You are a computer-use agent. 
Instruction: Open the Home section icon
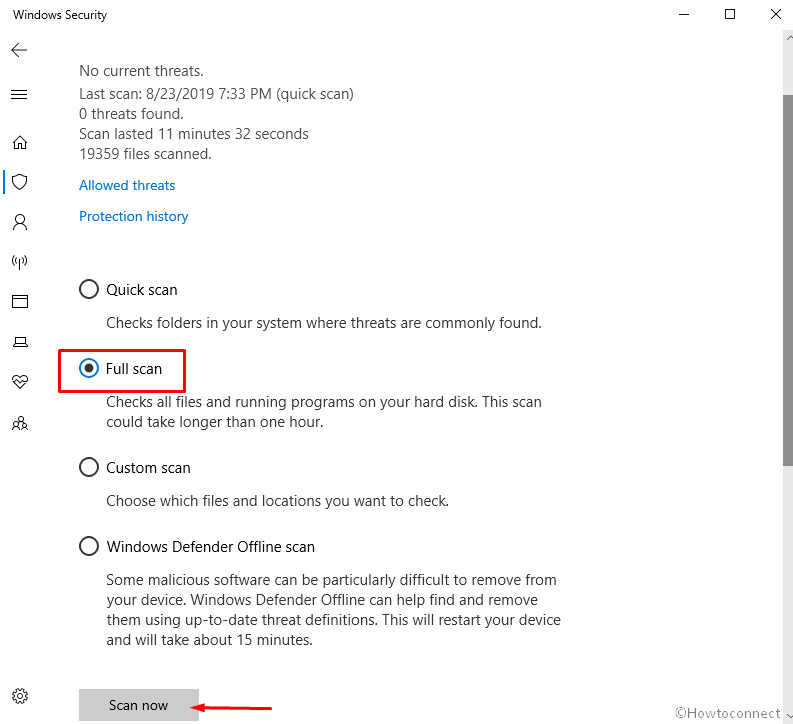(20, 143)
